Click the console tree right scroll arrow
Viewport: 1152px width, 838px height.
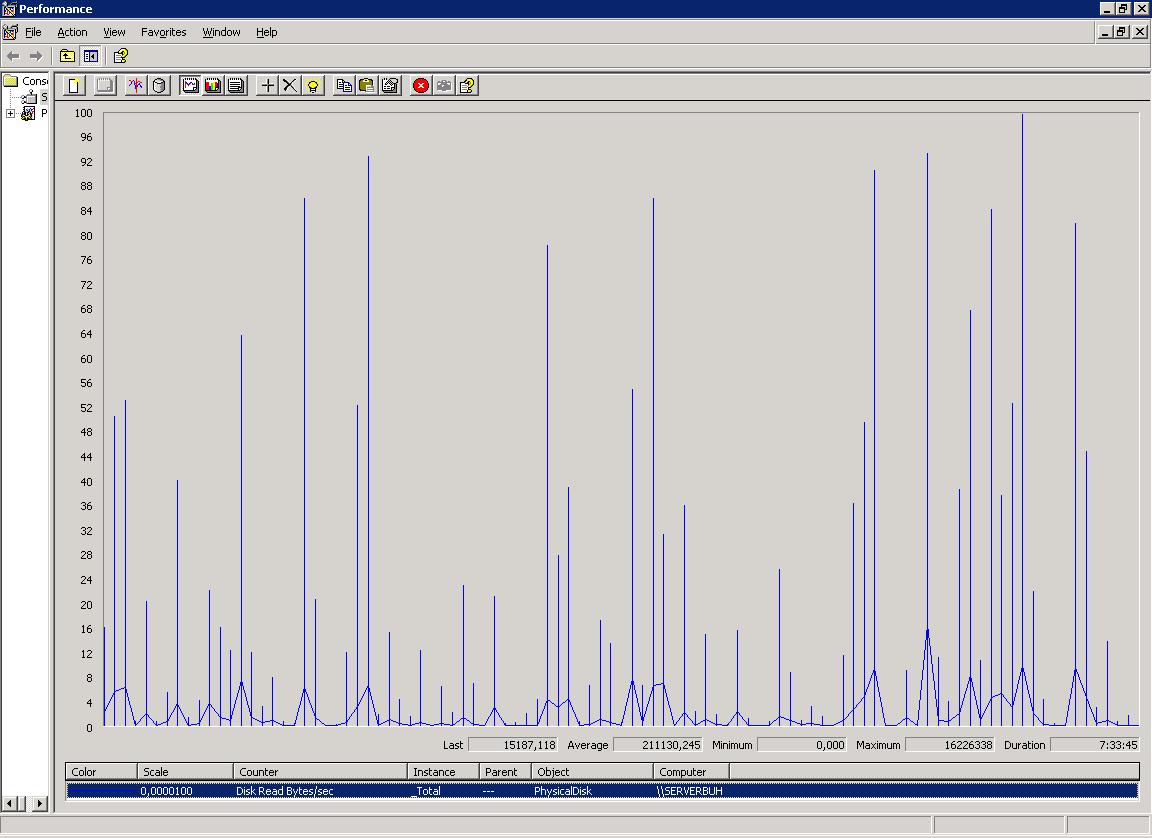40,803
